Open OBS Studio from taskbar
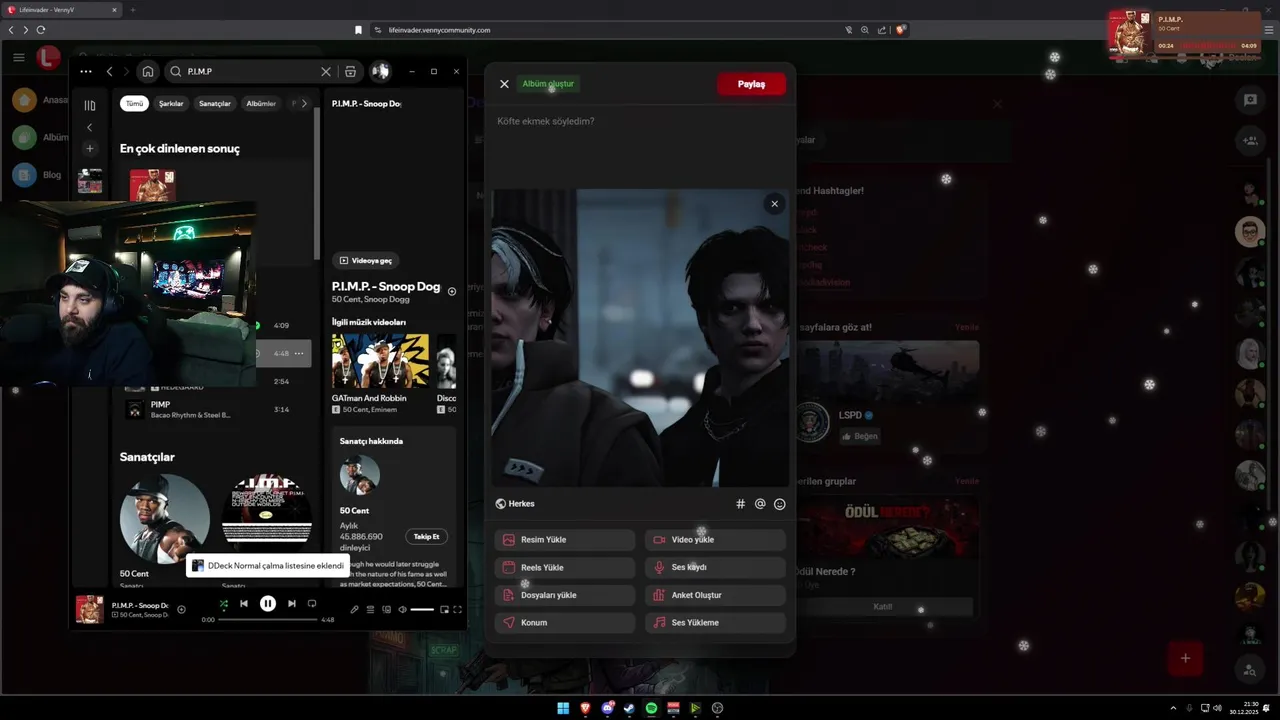 pos(717,708)
